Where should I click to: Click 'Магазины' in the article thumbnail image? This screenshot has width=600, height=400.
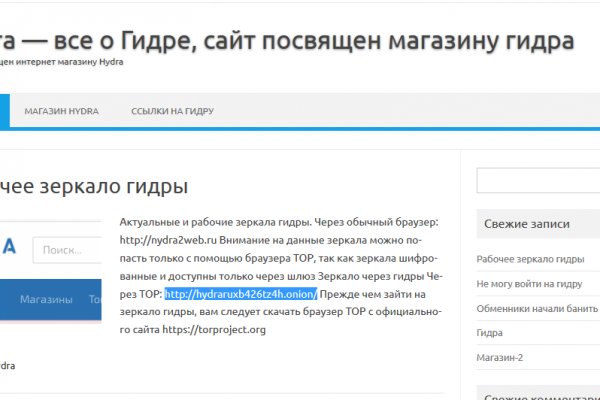[46, 299]
